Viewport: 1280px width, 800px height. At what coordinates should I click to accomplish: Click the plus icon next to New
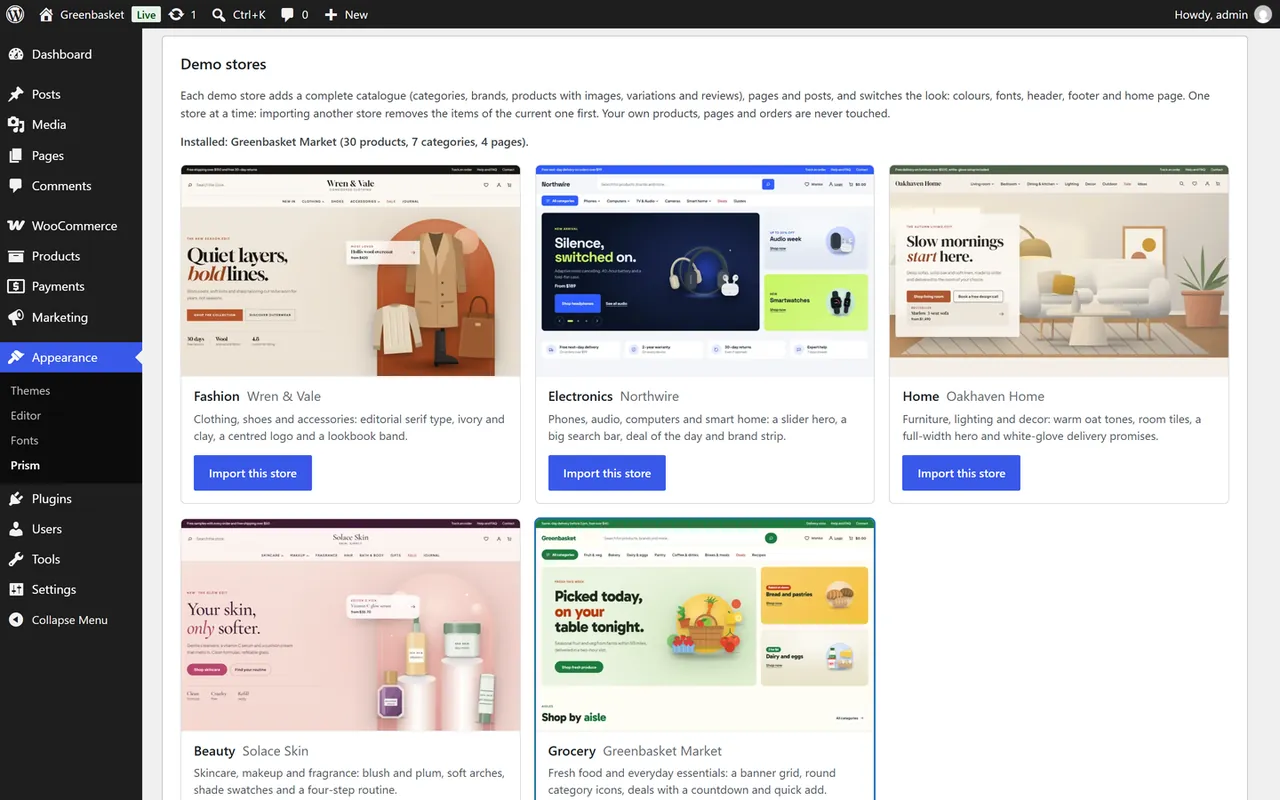coord(331,14)
